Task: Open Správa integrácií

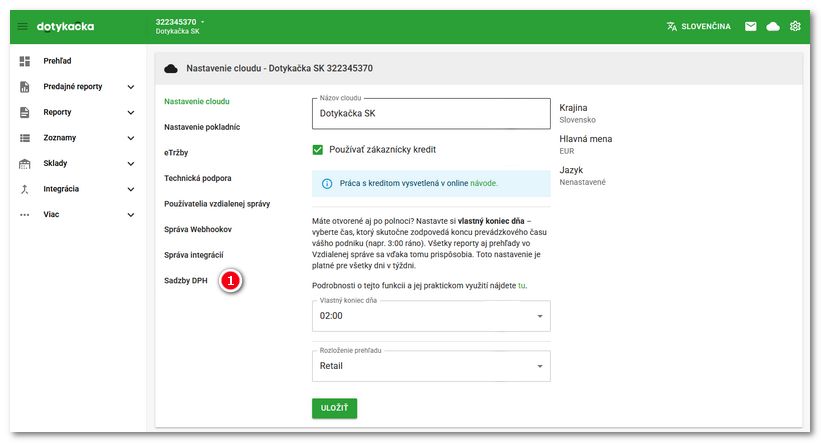Action: [194, 255]
